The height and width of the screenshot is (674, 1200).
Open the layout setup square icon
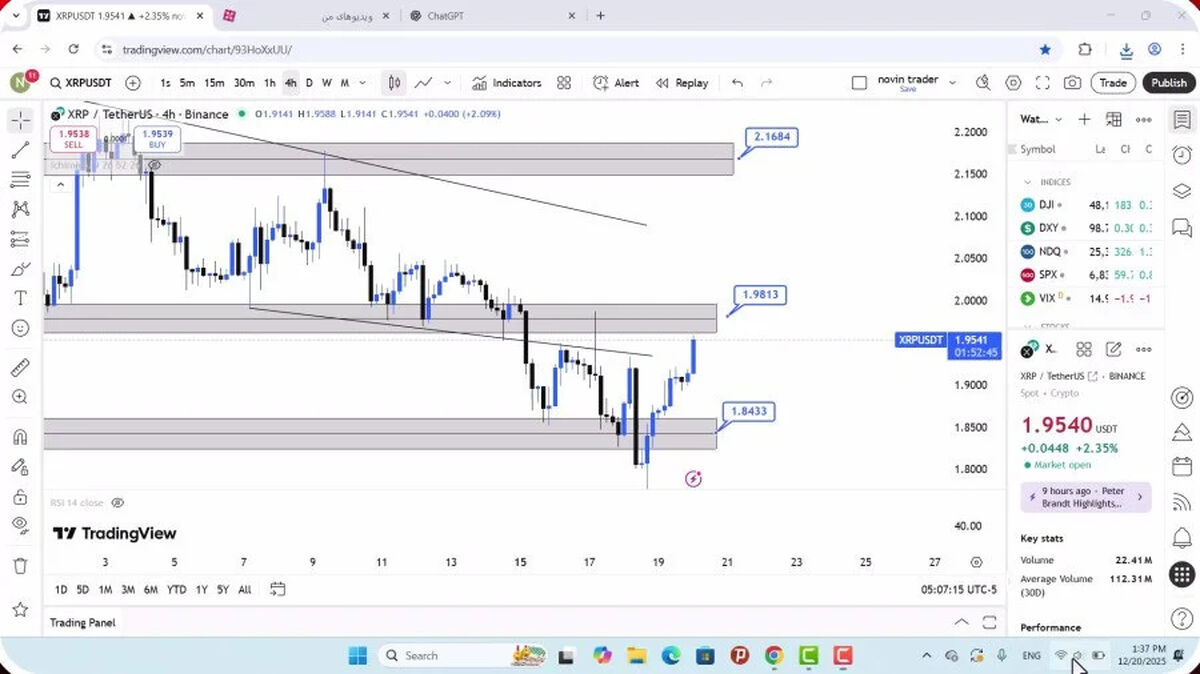pyautogui.click(x=859, y=83)
